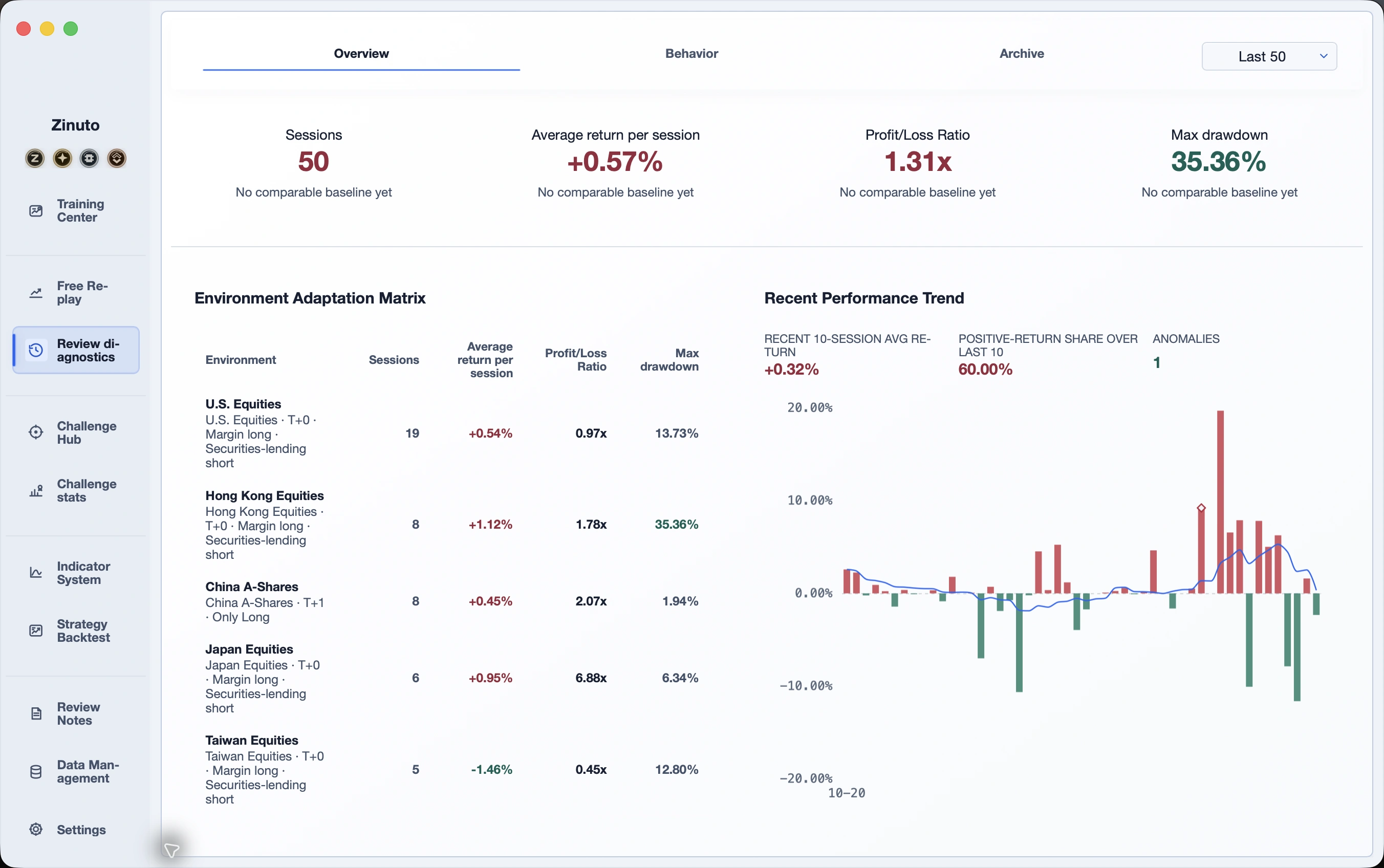Click the filter funnel icon at bottom

[x=171, y=850]
